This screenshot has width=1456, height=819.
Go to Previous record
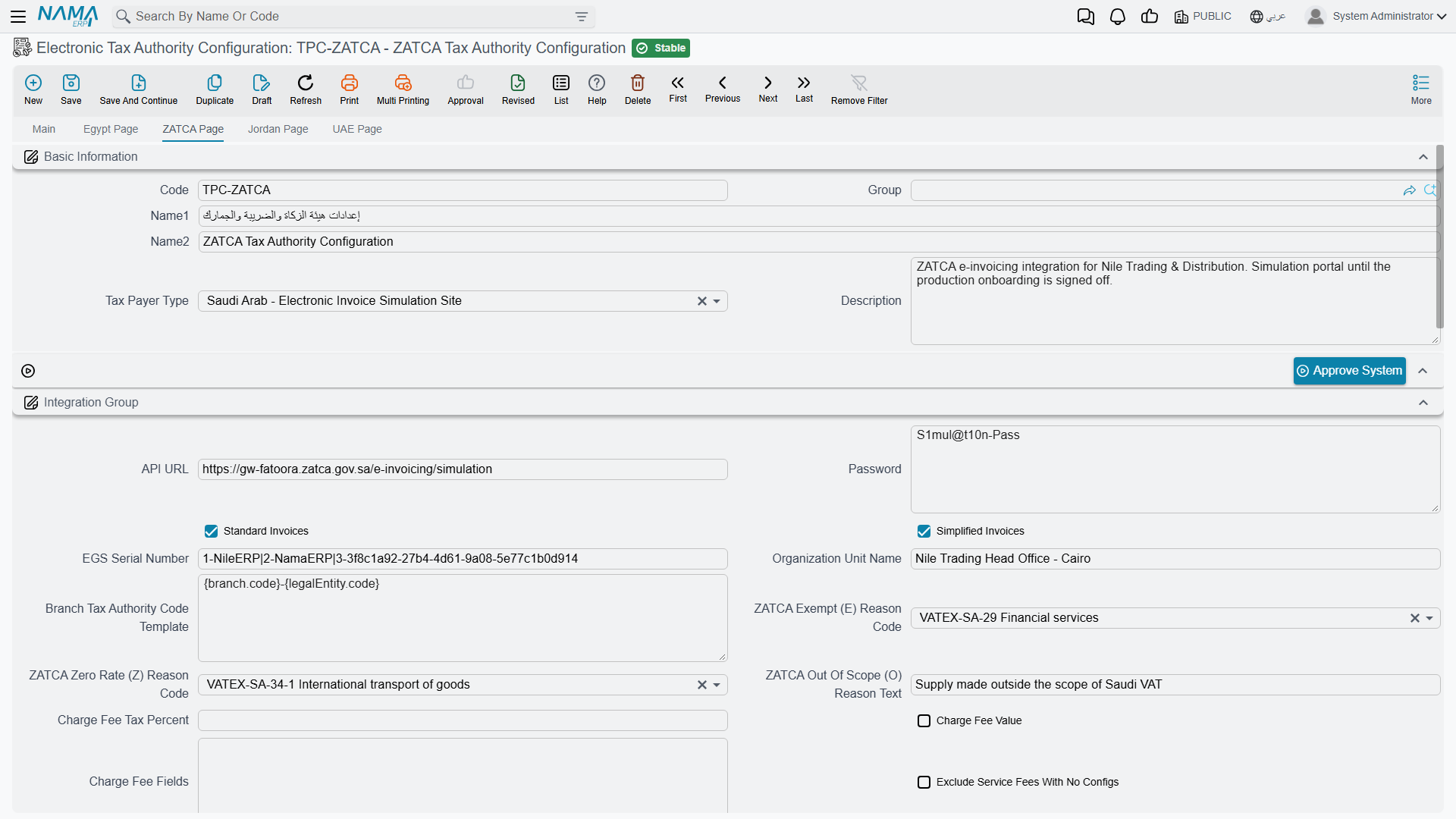click(x=723, y=88)
